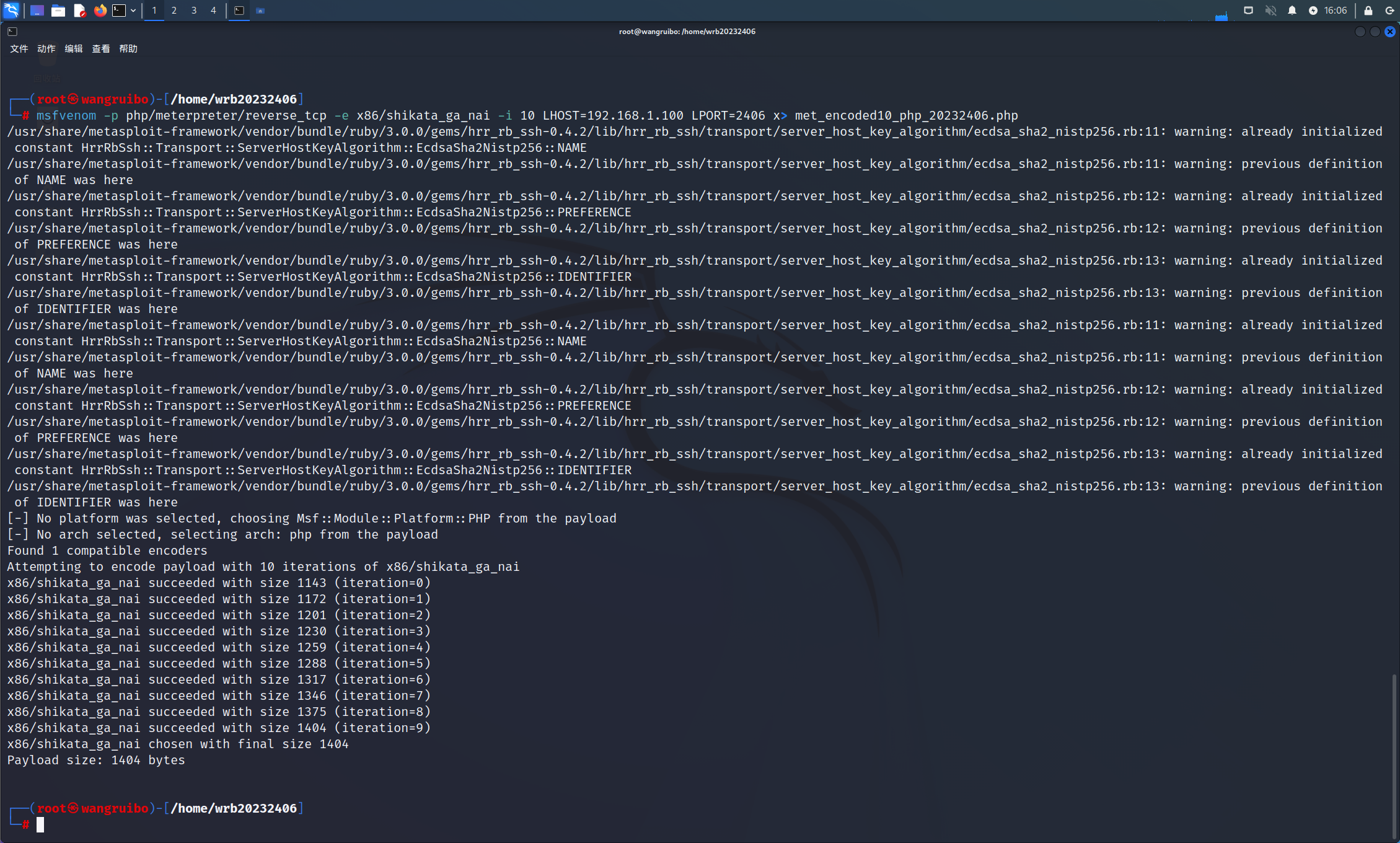This screenshot has width=1400, height=843.
Task: Click the power manager lightning icon
Action: 1313,11
